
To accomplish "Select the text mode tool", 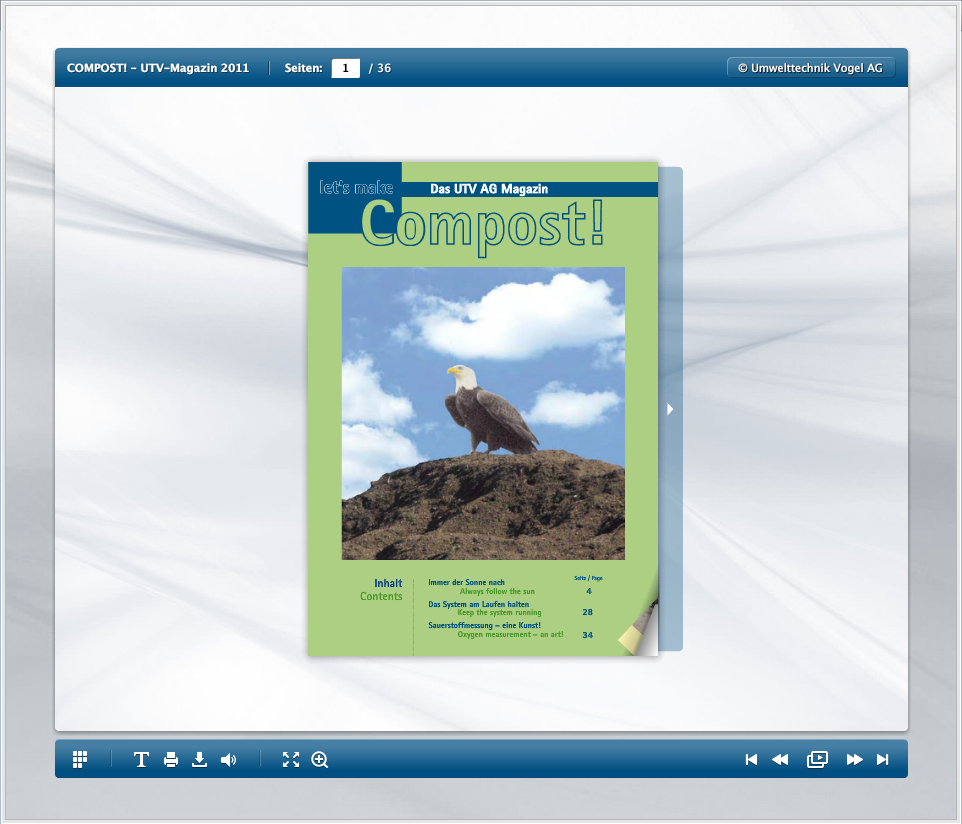I will pyautogui.click(x=141, y=759).
